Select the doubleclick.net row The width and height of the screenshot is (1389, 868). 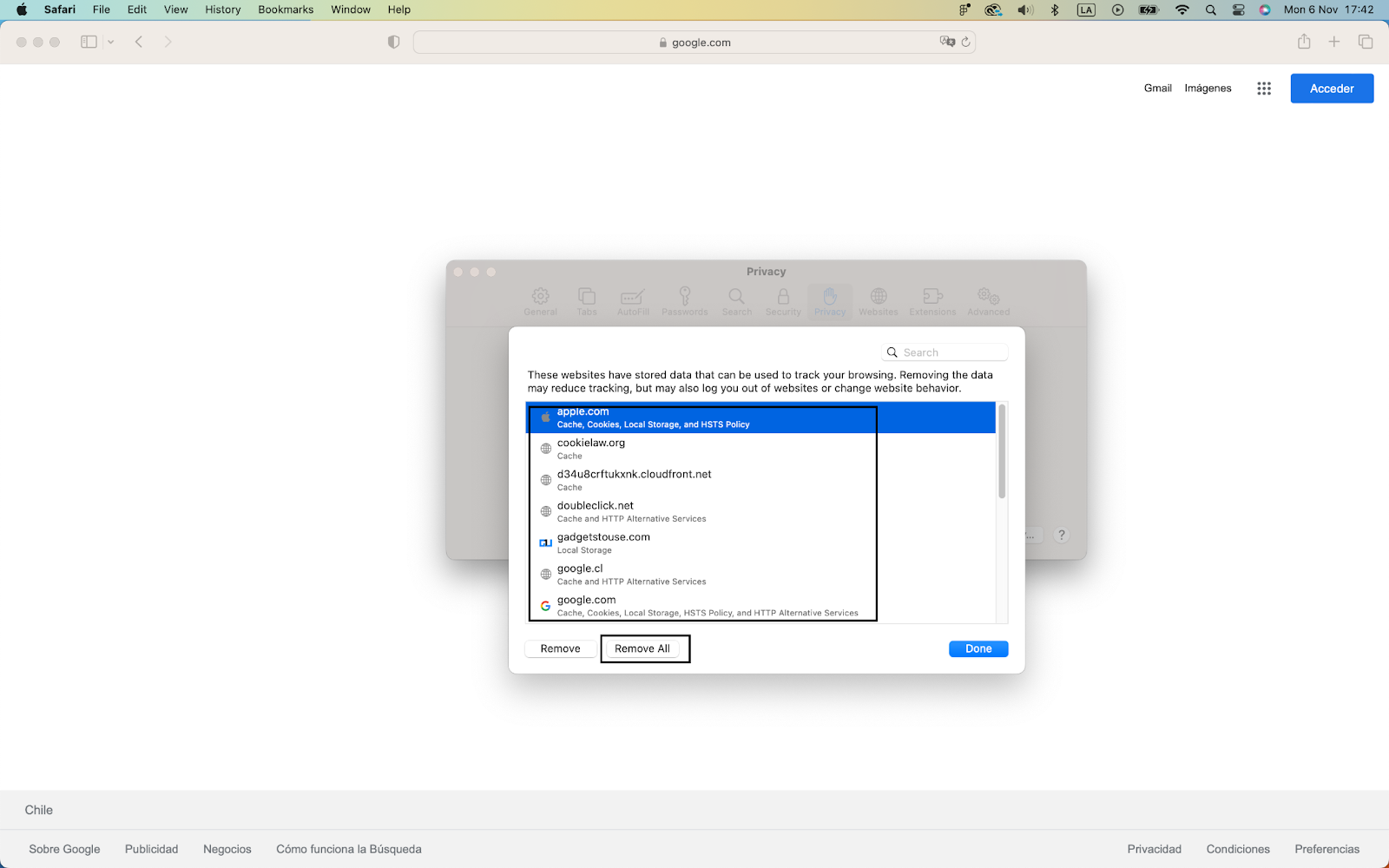point(760,511)
